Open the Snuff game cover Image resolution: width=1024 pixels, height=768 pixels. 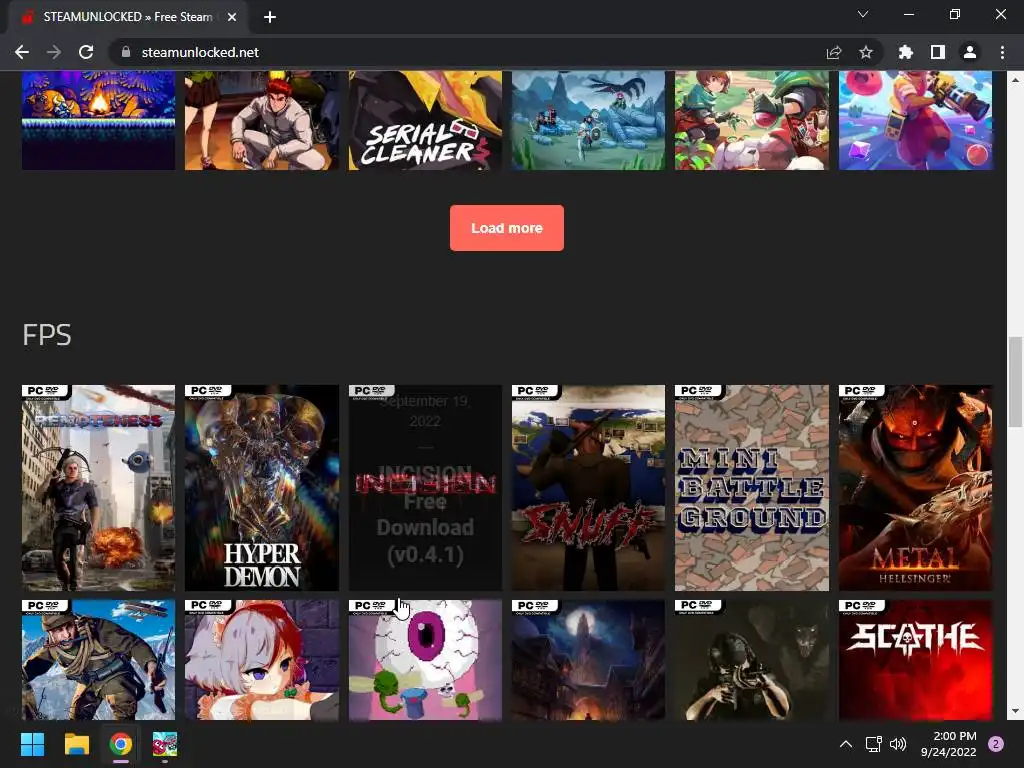click(588, 488)
